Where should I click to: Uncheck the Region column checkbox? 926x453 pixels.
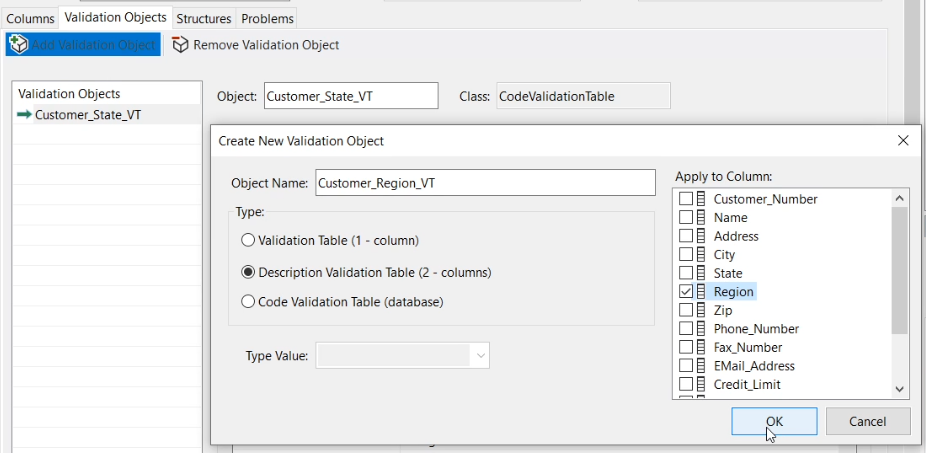(686, 292)
